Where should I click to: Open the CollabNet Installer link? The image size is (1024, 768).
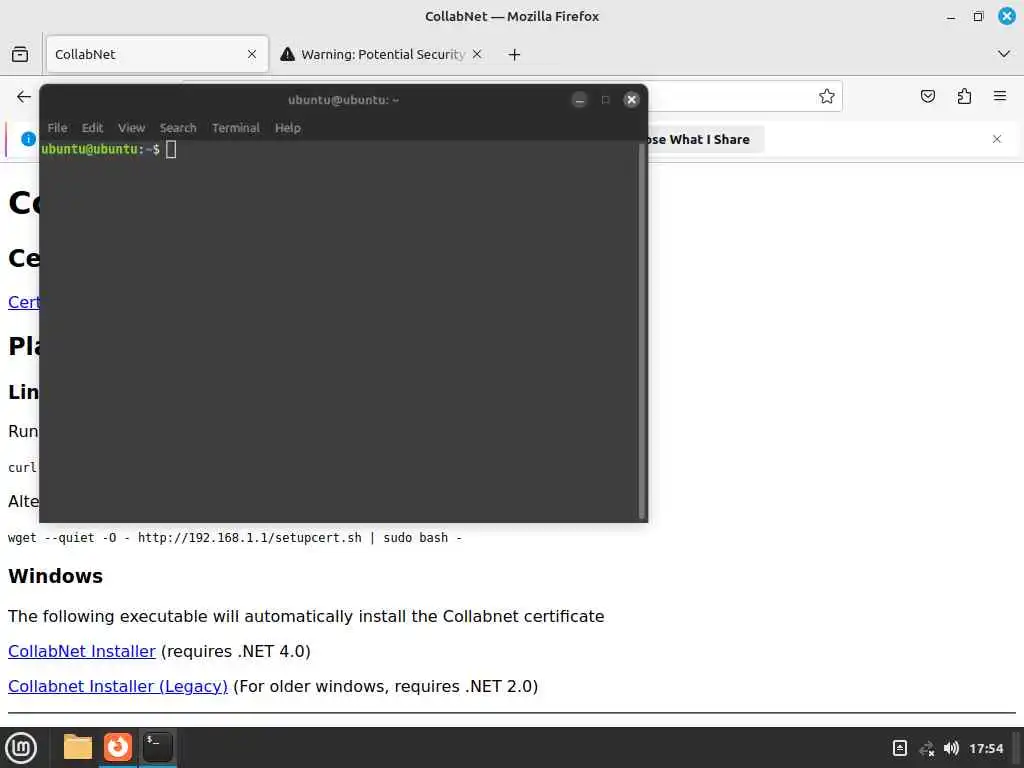tap(82, 651)
